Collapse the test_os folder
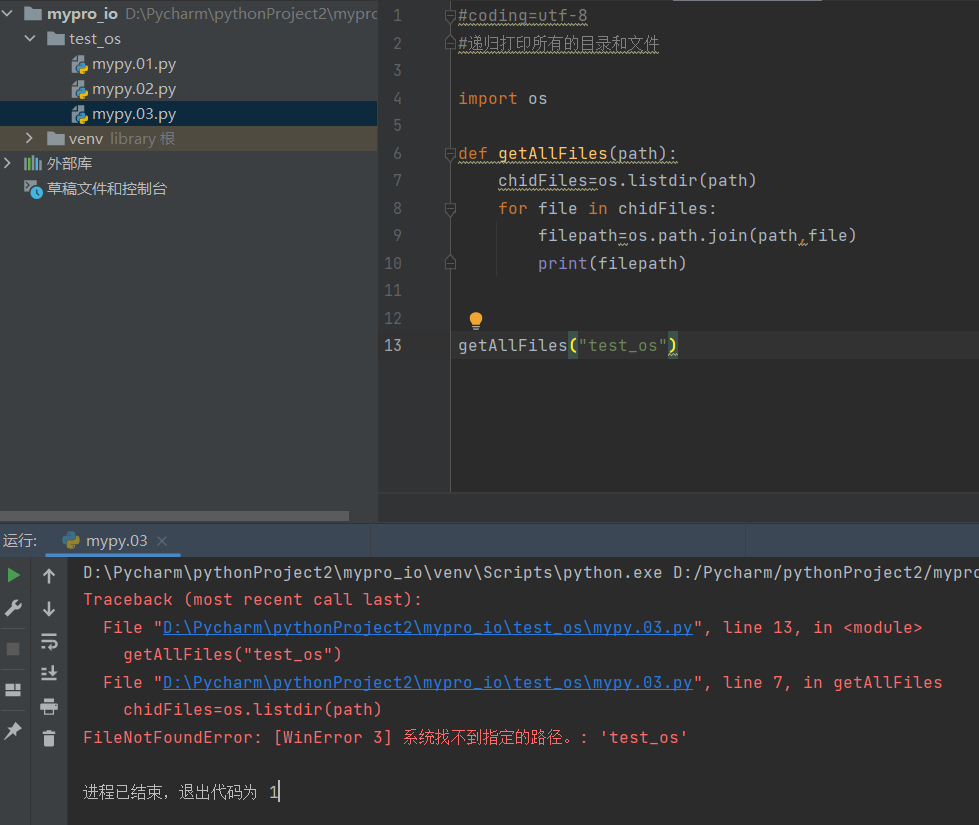 30,39
